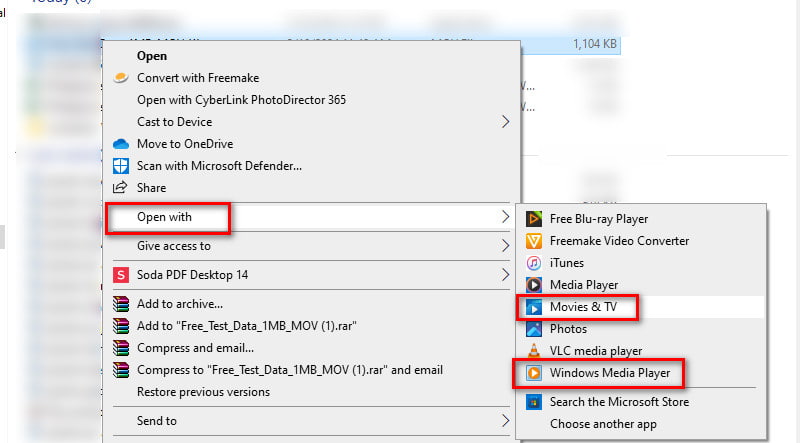Screen dimensions: 800x443
Task: Click WinRAR icon beside Compress to .rar and email
Action: [121, 370]
